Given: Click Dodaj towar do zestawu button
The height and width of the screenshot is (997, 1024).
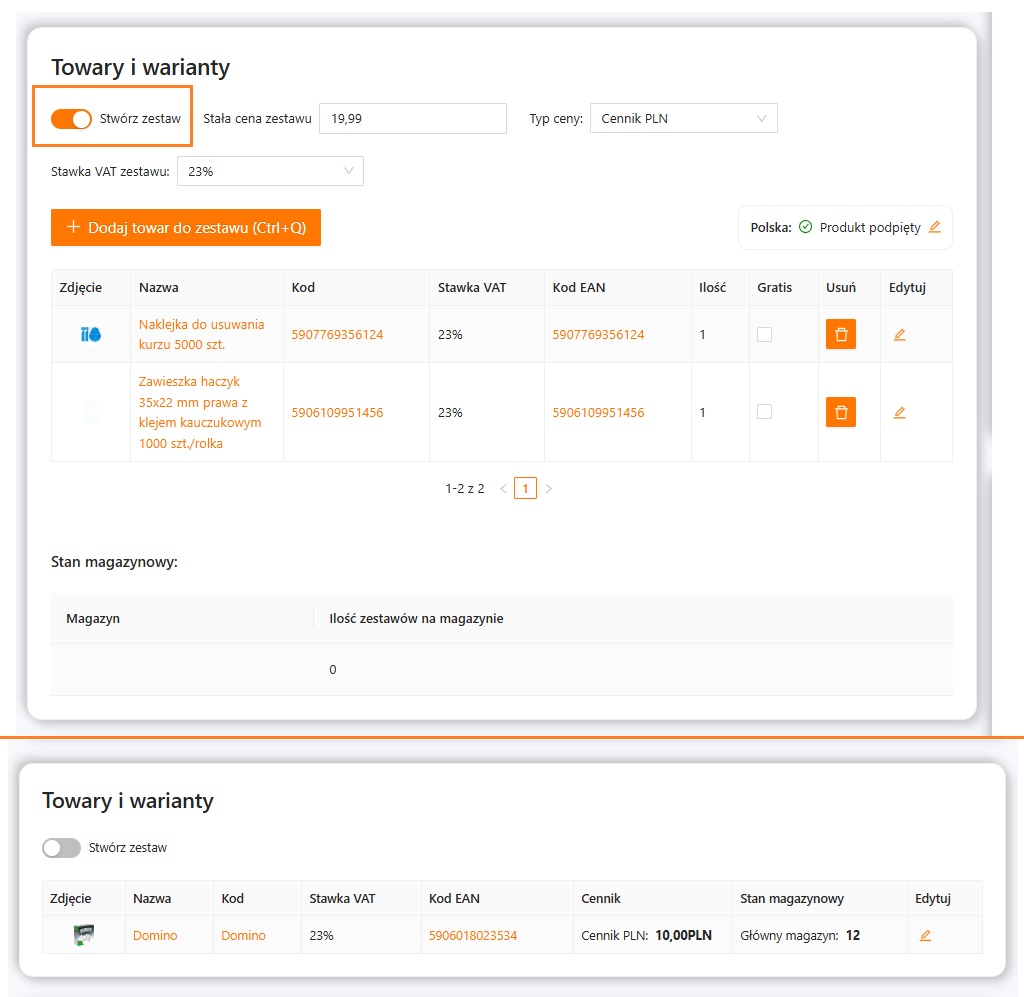Looking at the screenshot, I should click(x=185, y=227).
